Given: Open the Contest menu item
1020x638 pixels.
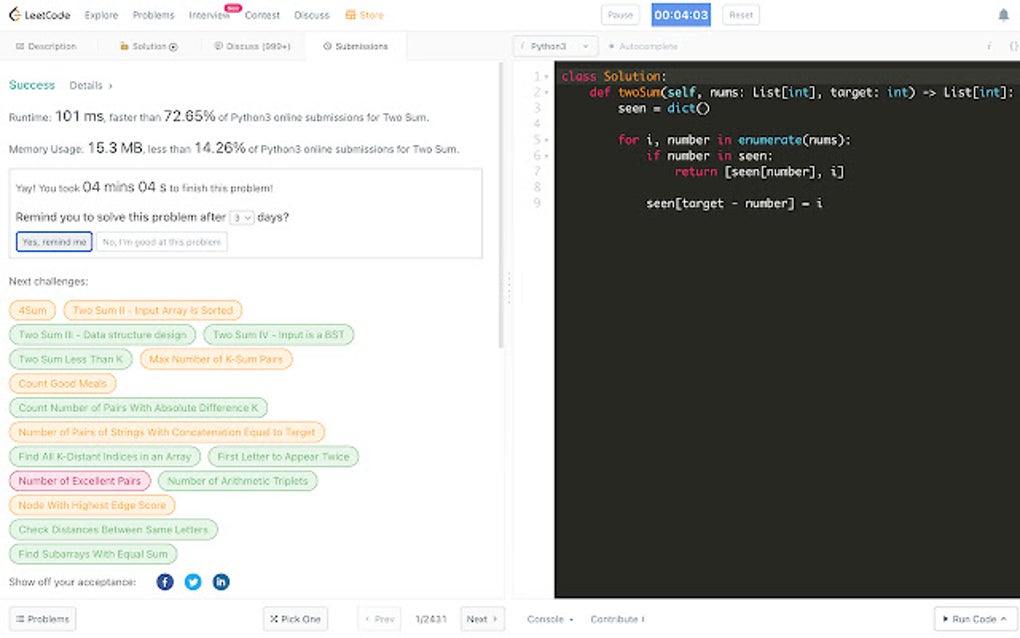Looking at the screenshot, I should 262,14.
